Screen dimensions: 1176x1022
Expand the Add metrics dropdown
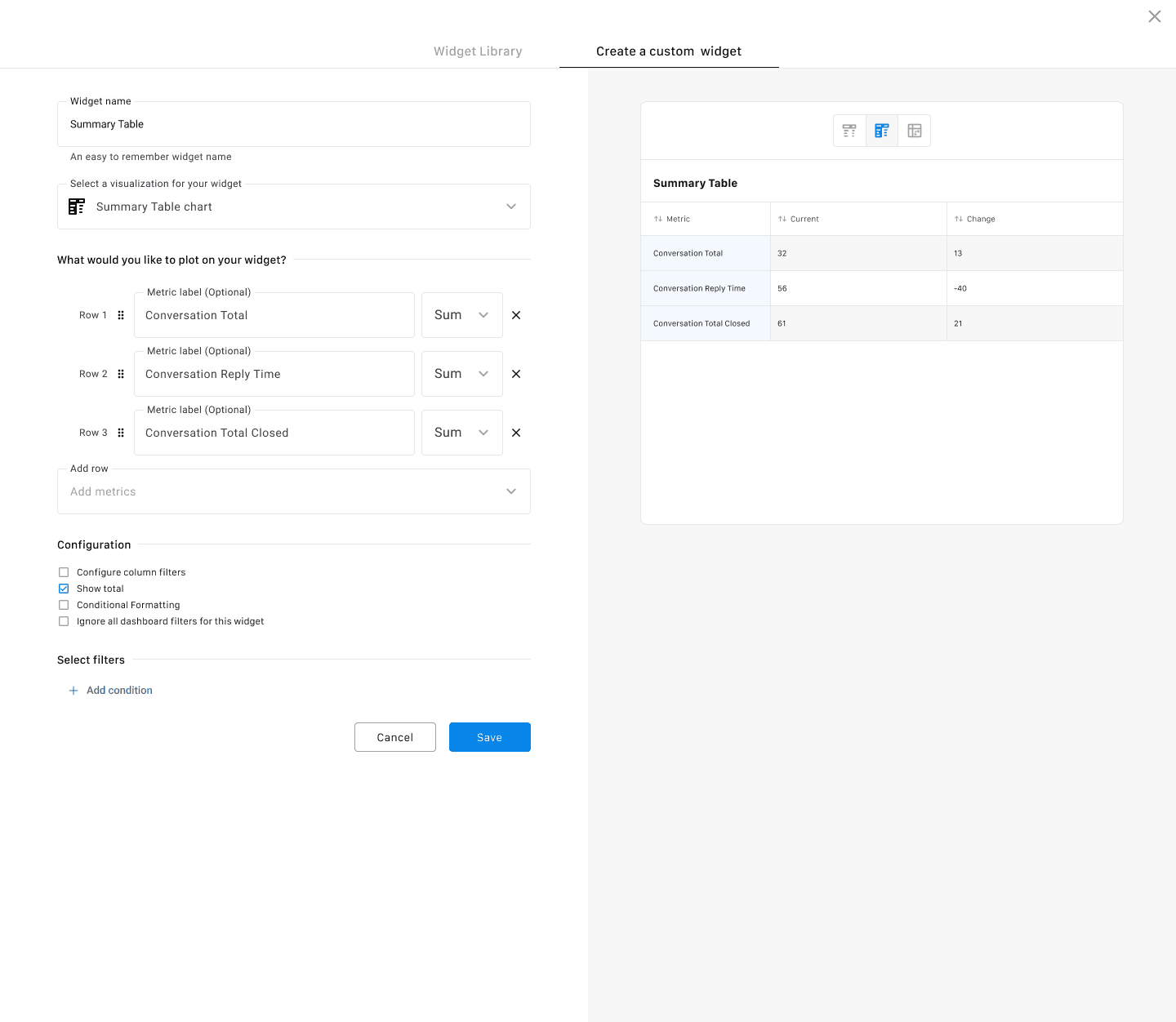[x=294, y=491]
